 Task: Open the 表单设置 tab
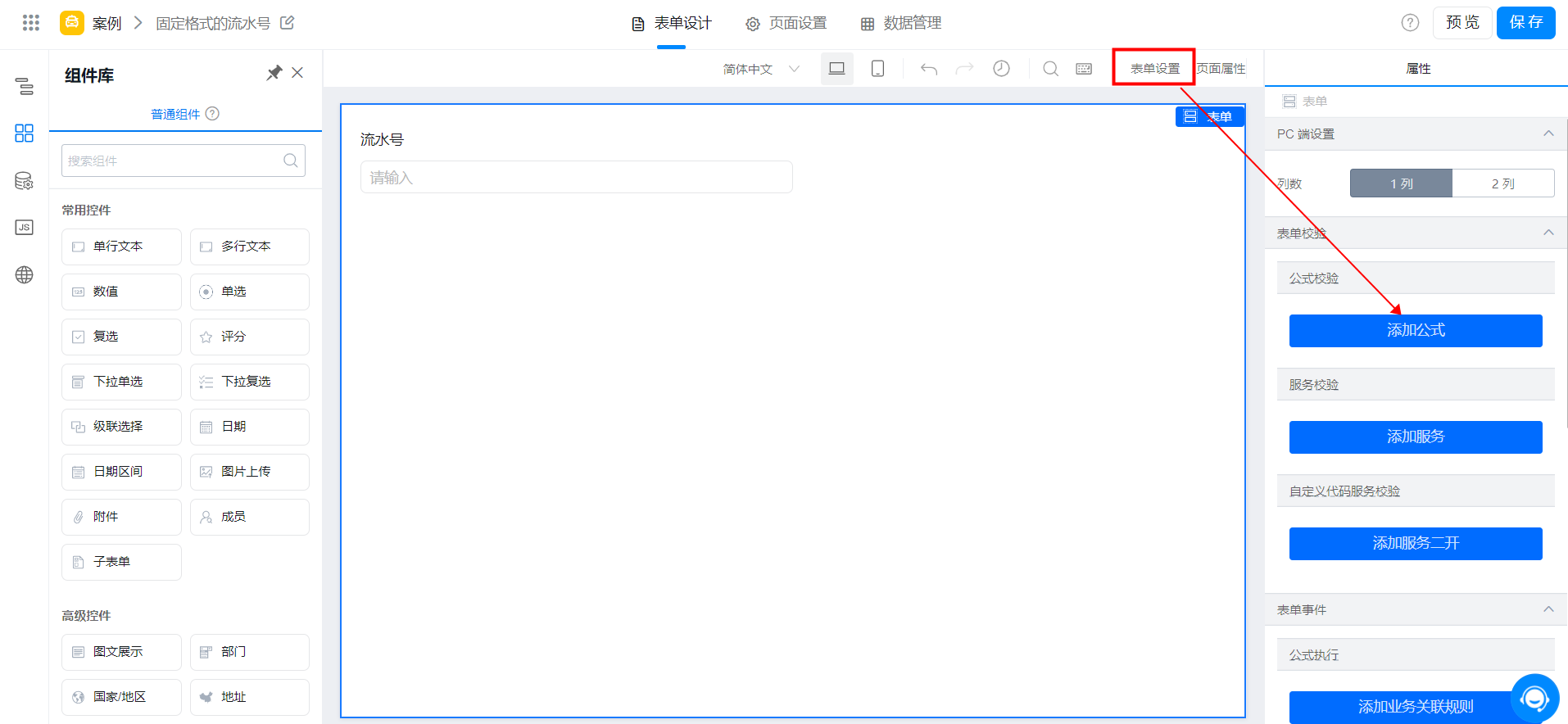click(x=1155, y=69)
